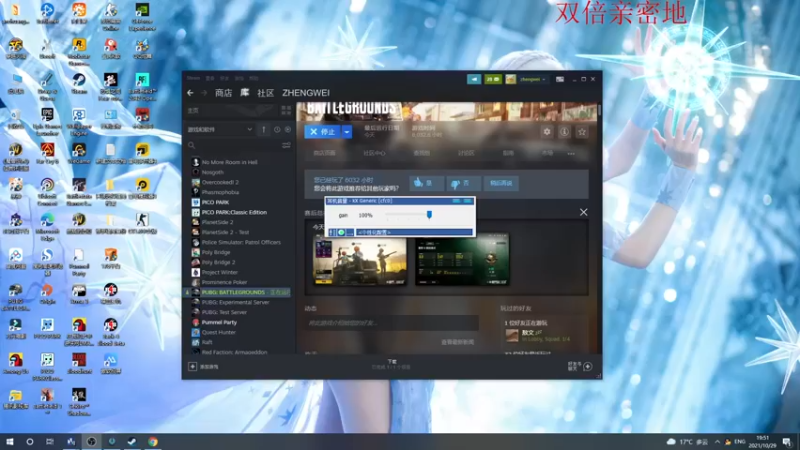This screenshot has width=800, height=450.
Task: Open the 社区中心 game tab
Action: [x=374, y=153]
